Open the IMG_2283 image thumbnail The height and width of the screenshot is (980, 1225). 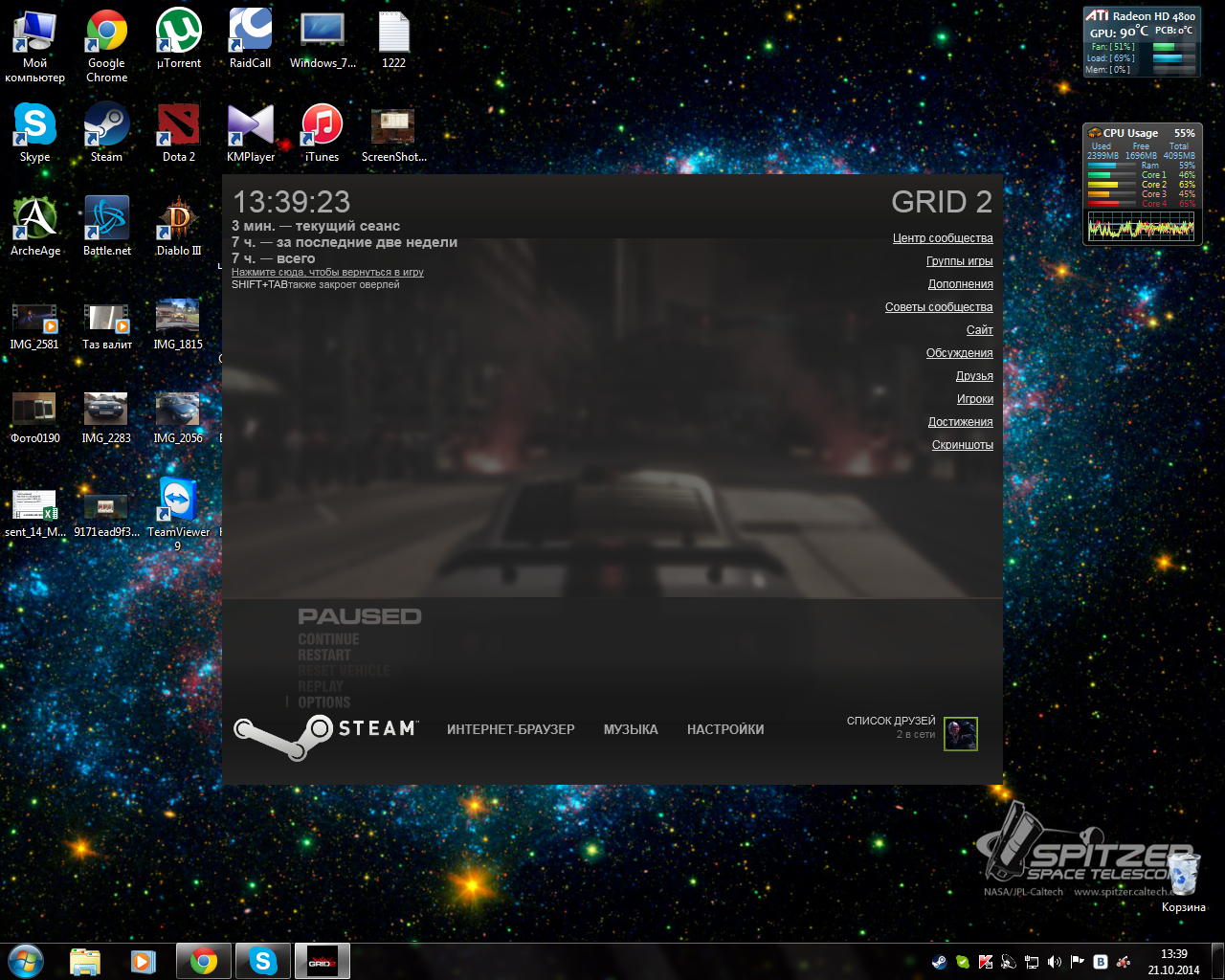(x=106, y=413)
